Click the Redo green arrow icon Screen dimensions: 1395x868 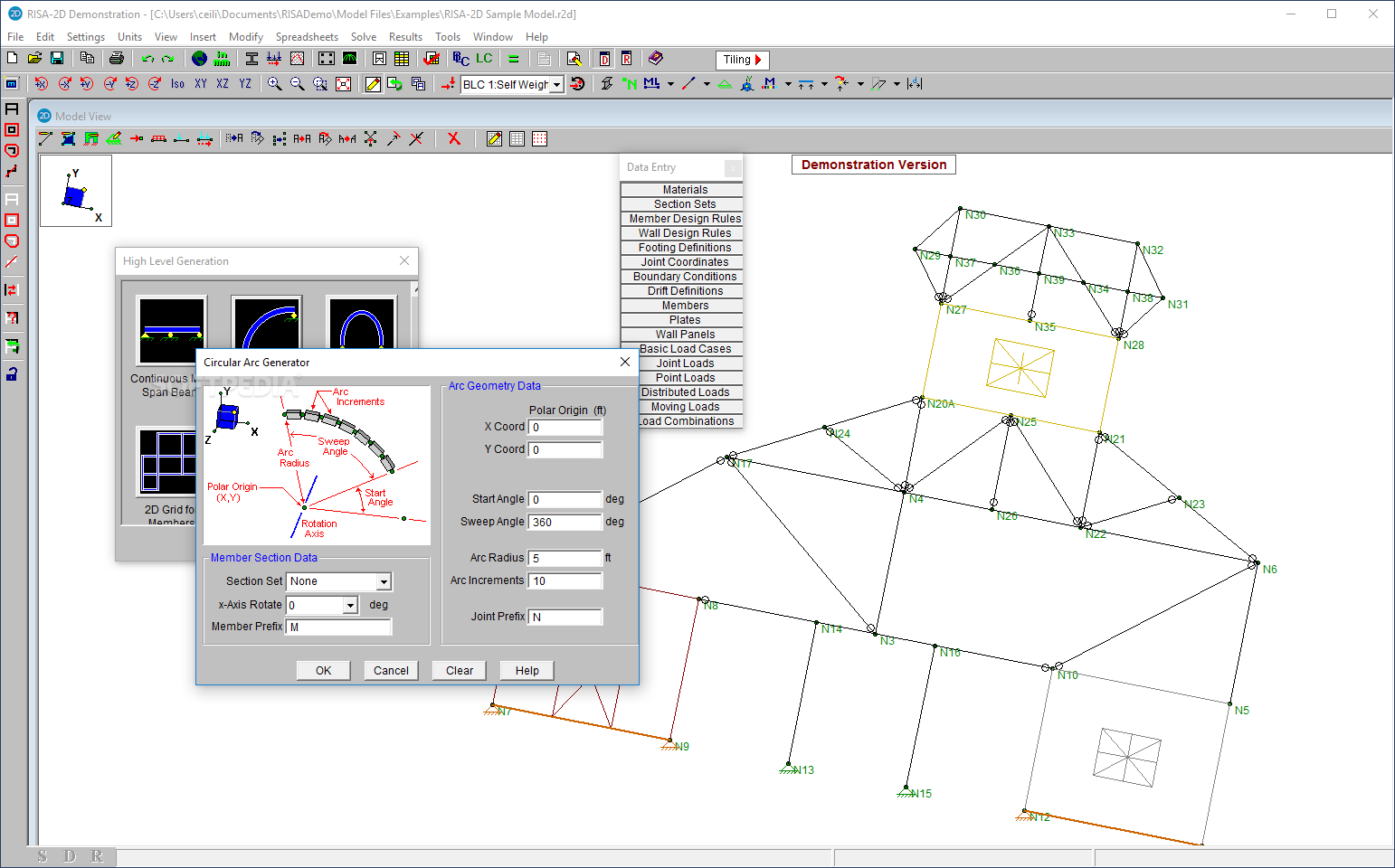click(x=168, y=58)
